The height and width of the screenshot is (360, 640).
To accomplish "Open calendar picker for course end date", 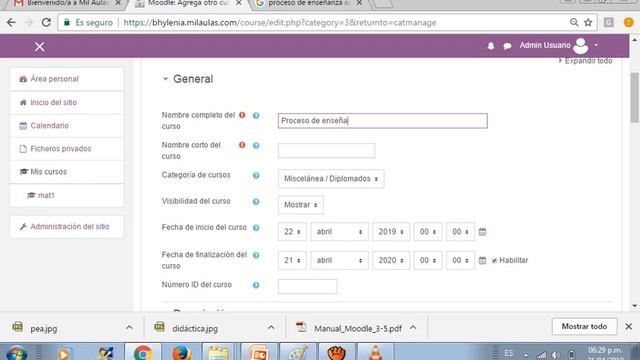I will 482,260.
